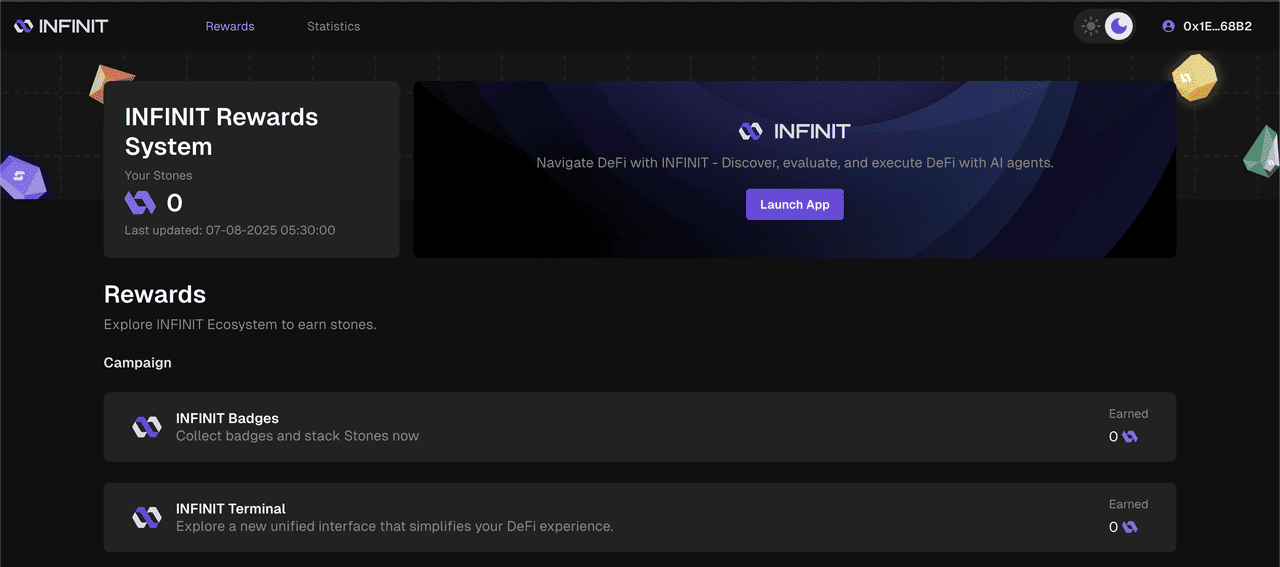Select the dark mode moon icon
1280x567 pixels.
(1120, 26)
